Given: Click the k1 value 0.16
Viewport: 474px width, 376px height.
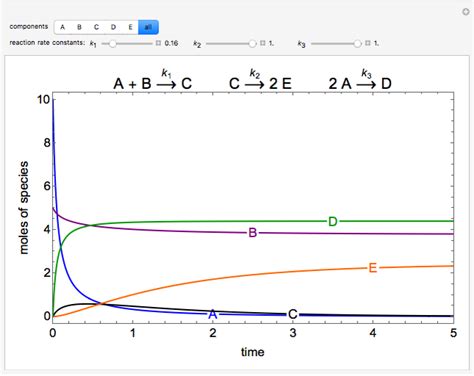Looking at the screenshot, I should 171,43.
